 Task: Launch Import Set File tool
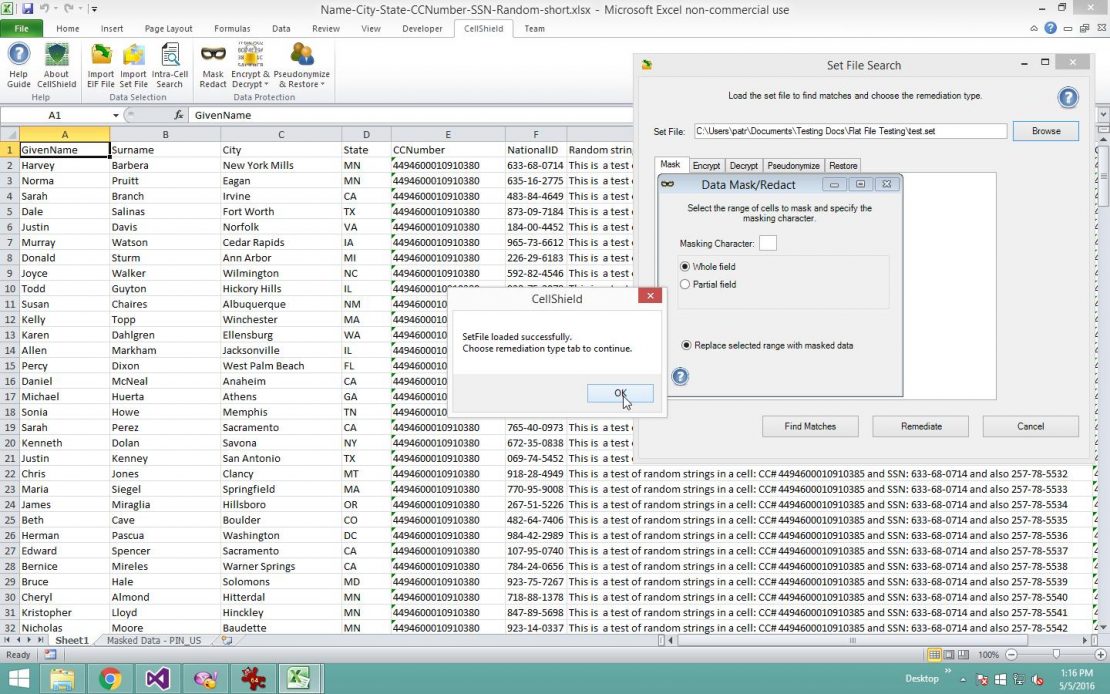pos(133,65)
